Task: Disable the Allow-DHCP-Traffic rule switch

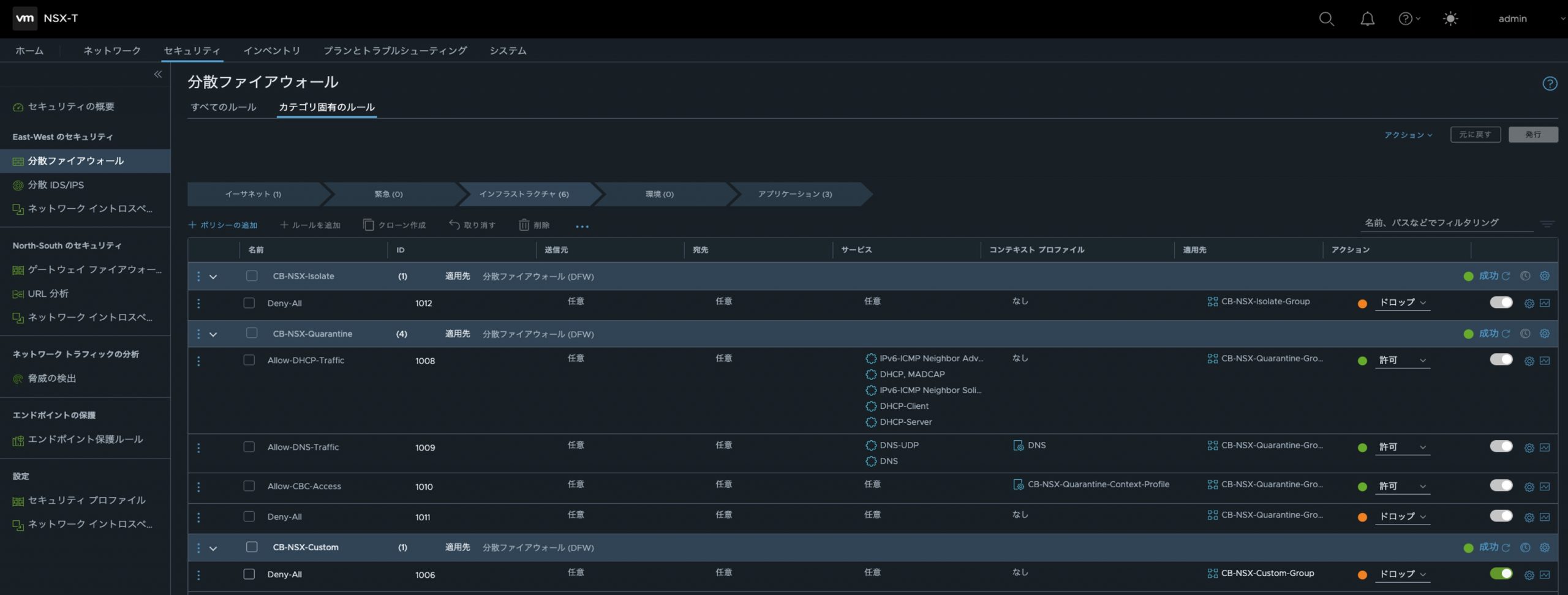Action: coord(1501,360)
